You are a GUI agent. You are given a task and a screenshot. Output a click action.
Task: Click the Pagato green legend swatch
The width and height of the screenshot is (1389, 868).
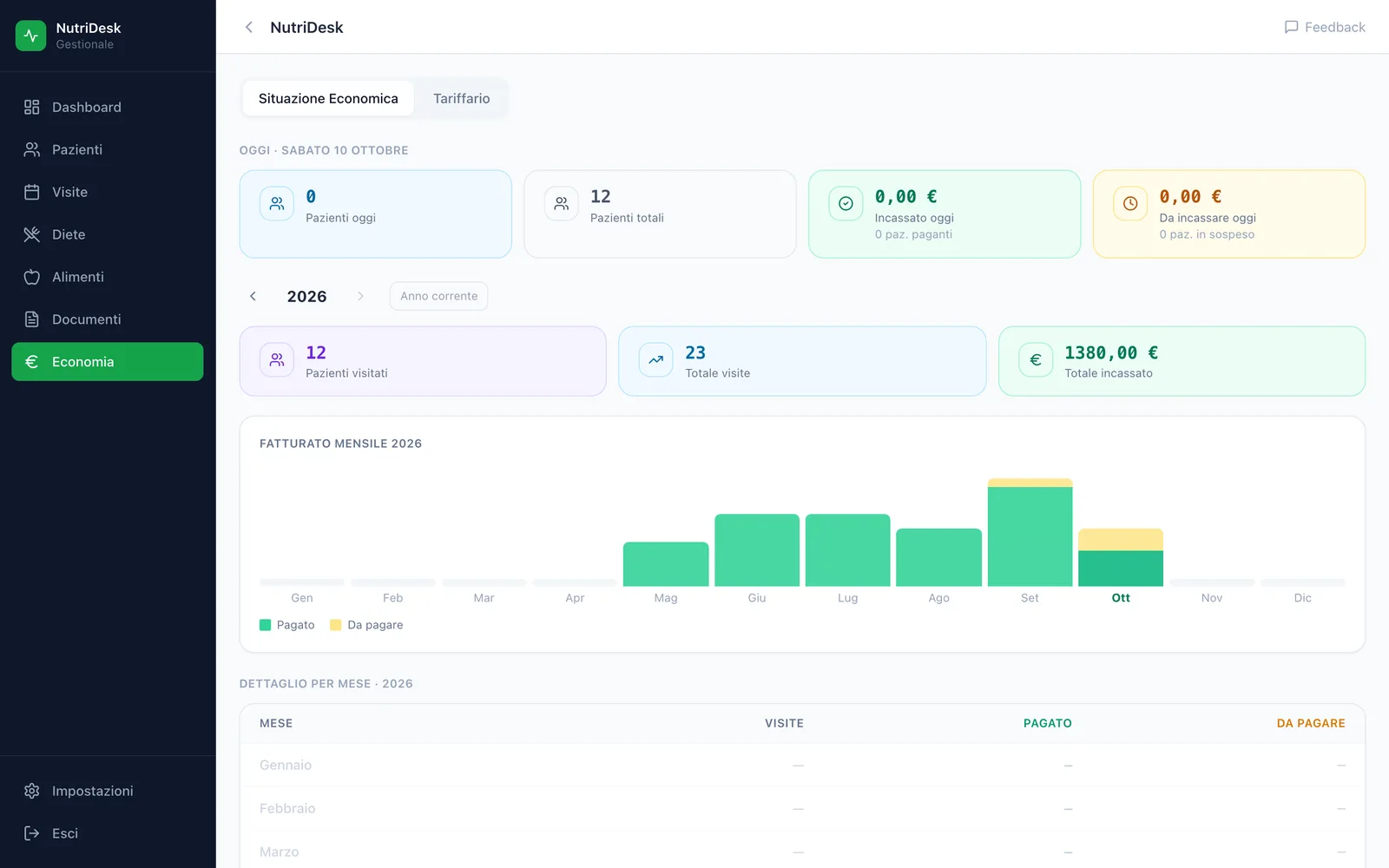click(266, 625)
